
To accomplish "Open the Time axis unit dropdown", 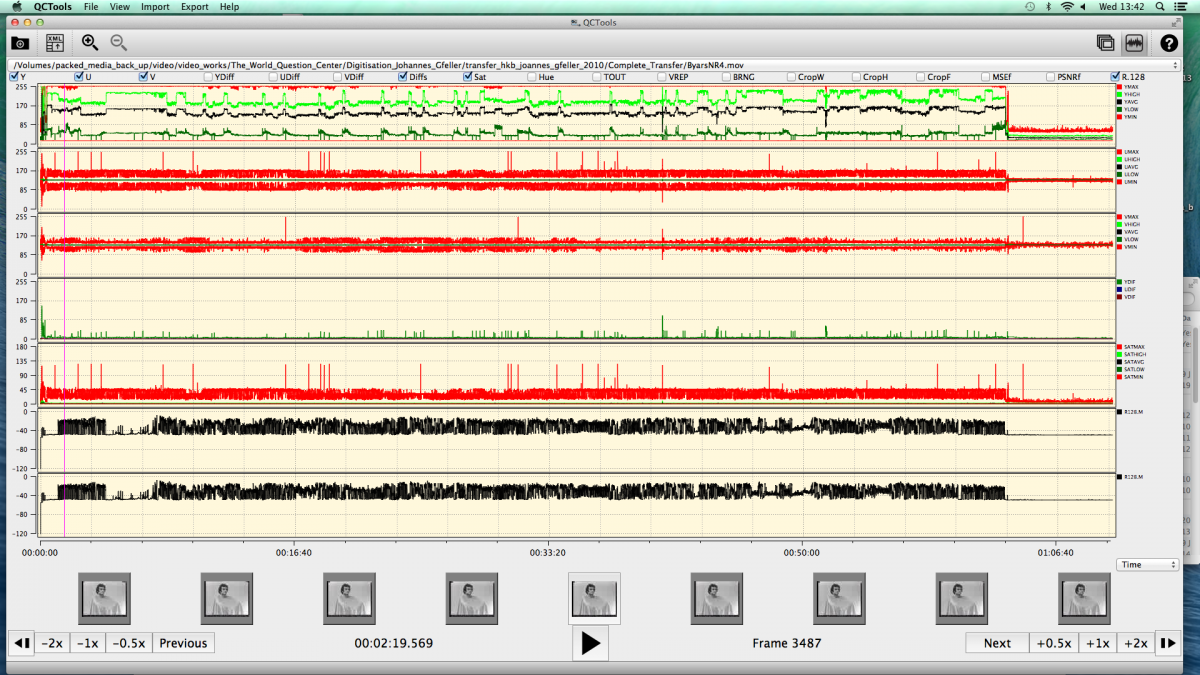I will (1147, 565).
